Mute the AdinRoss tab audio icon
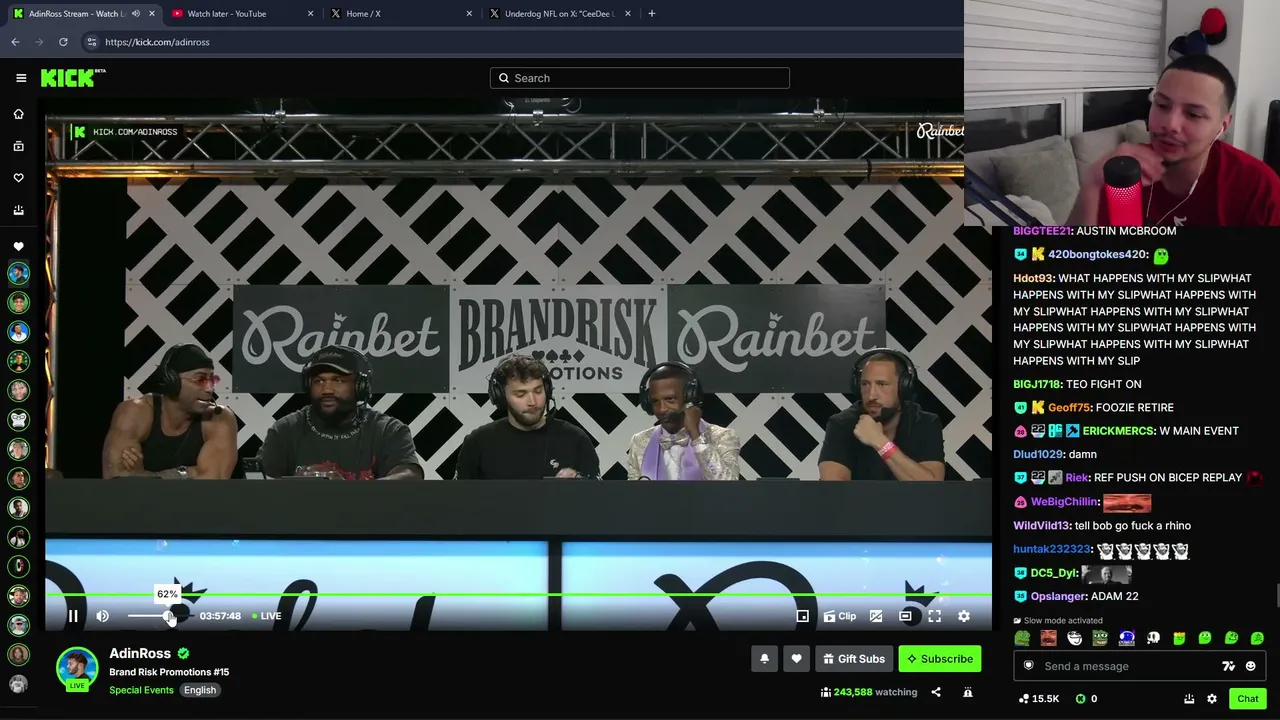 tap(136, 14)
